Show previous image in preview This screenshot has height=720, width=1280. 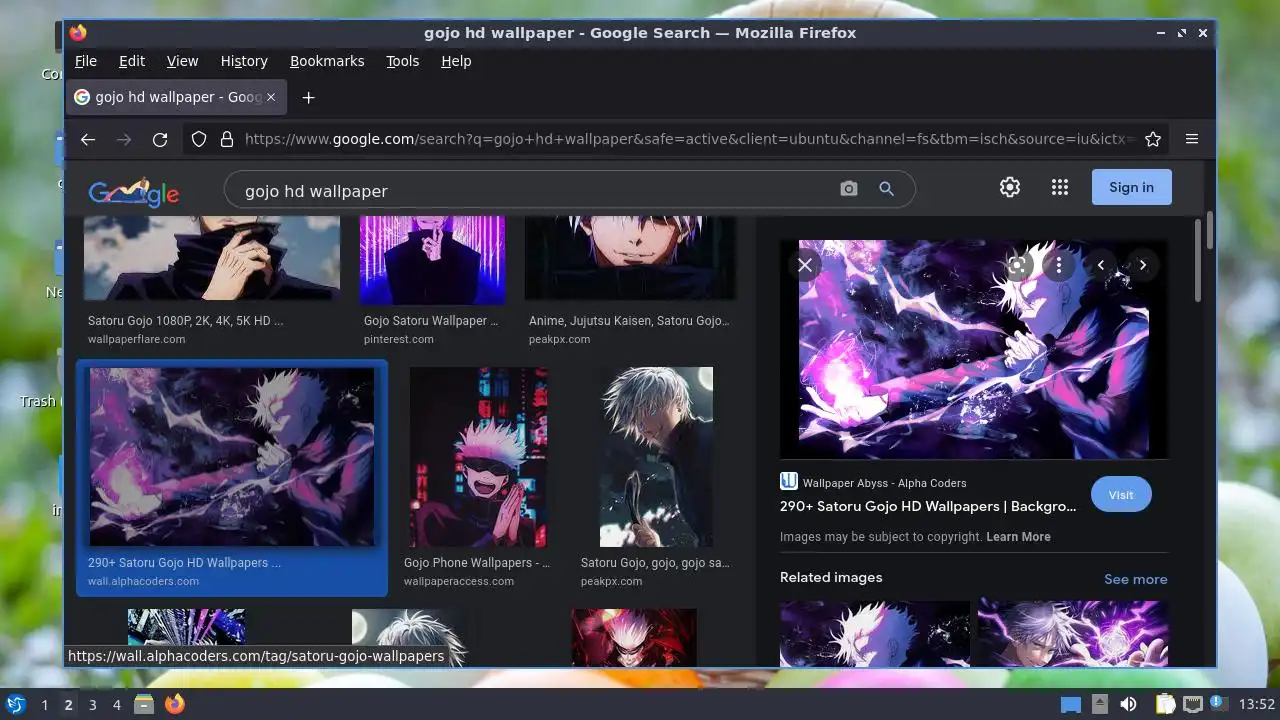click(x=1101, y=265)
